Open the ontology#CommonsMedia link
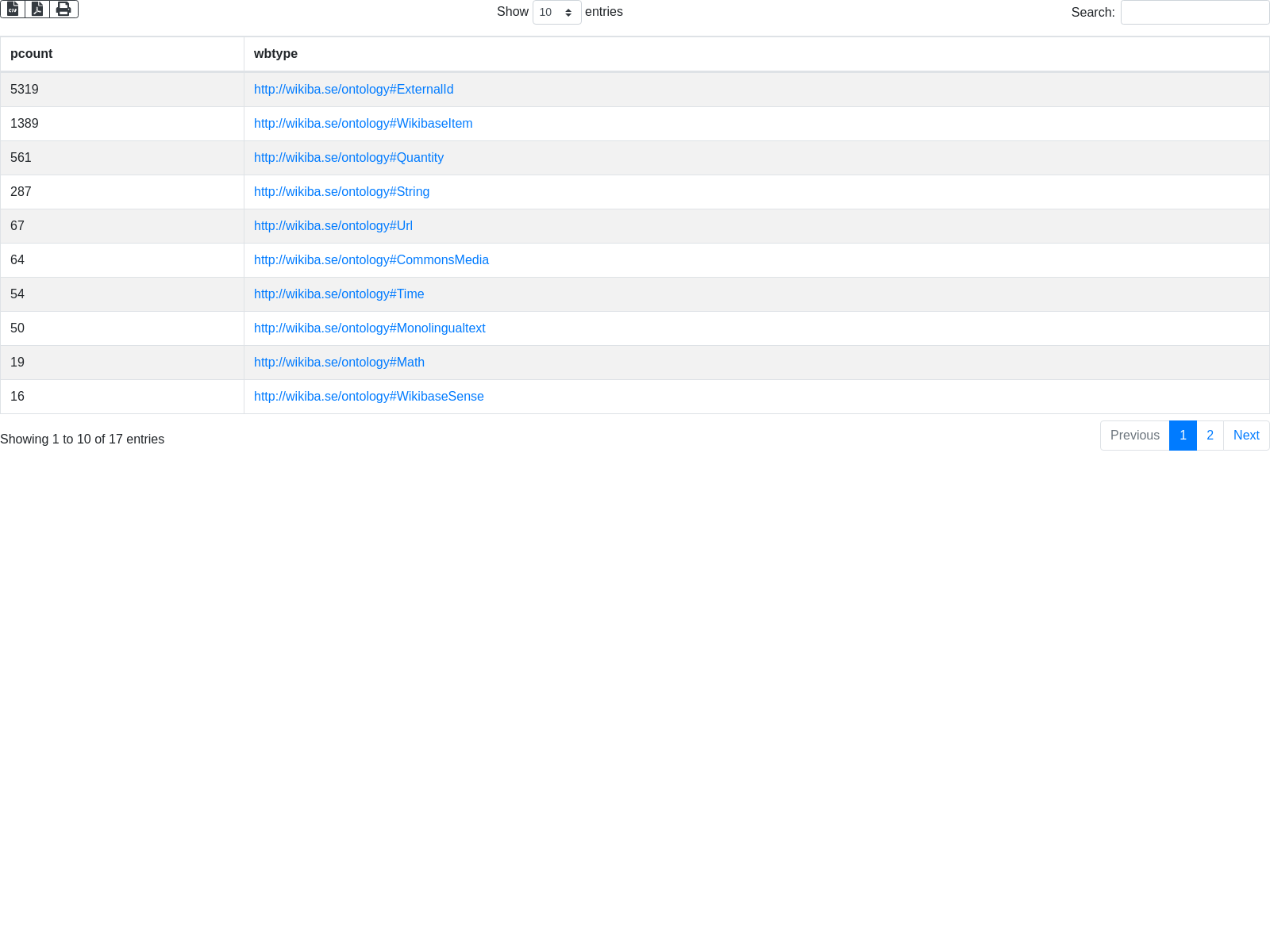This screenshot has height=952, width=1270. 371,260
